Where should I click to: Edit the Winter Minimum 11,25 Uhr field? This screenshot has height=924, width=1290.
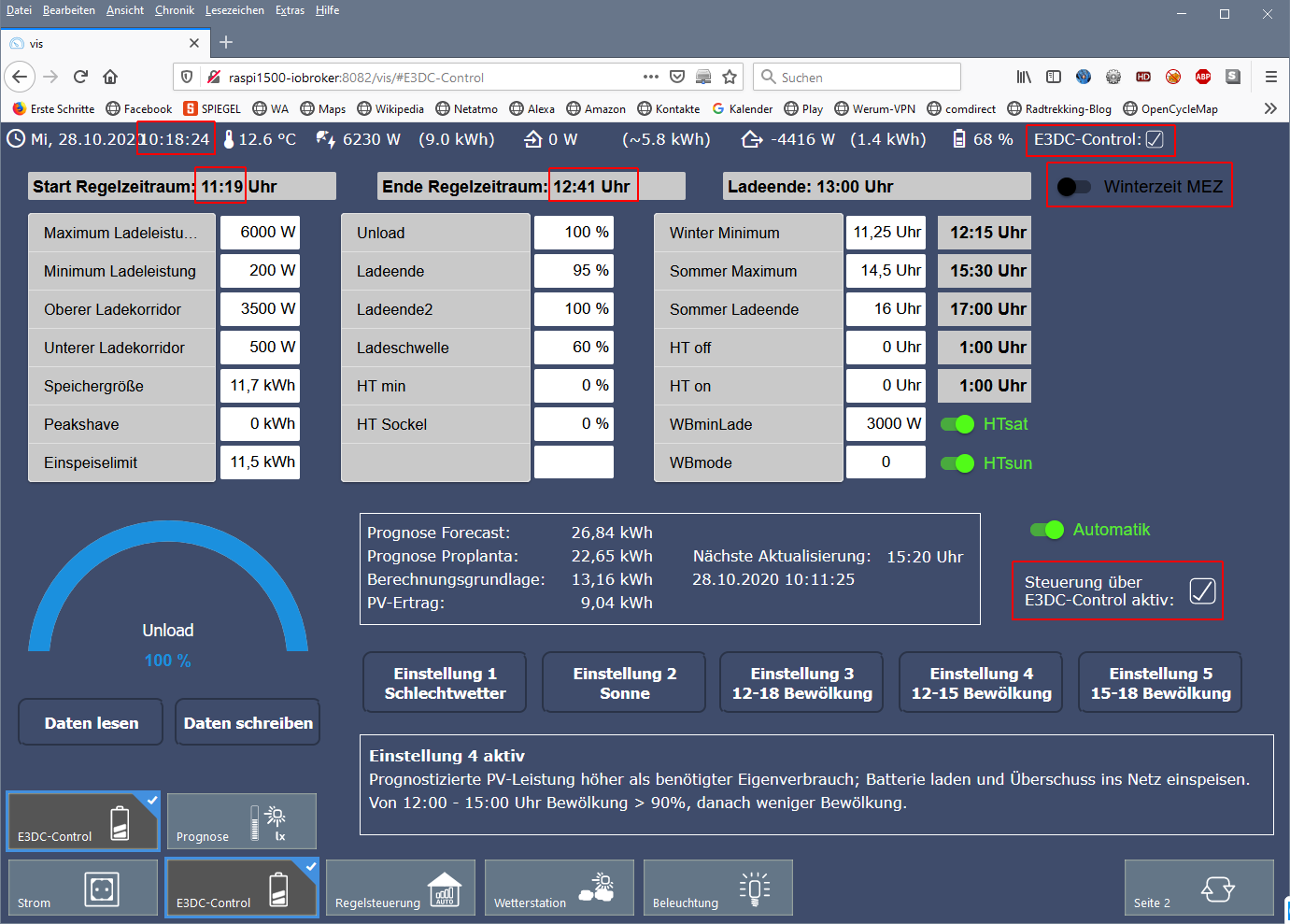tap(886, 233)
